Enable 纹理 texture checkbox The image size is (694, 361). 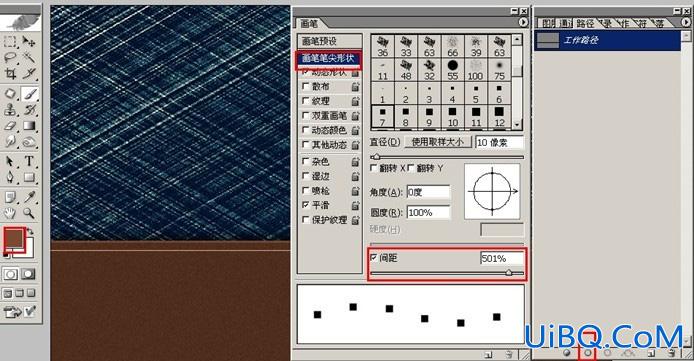tap(305, 100)
